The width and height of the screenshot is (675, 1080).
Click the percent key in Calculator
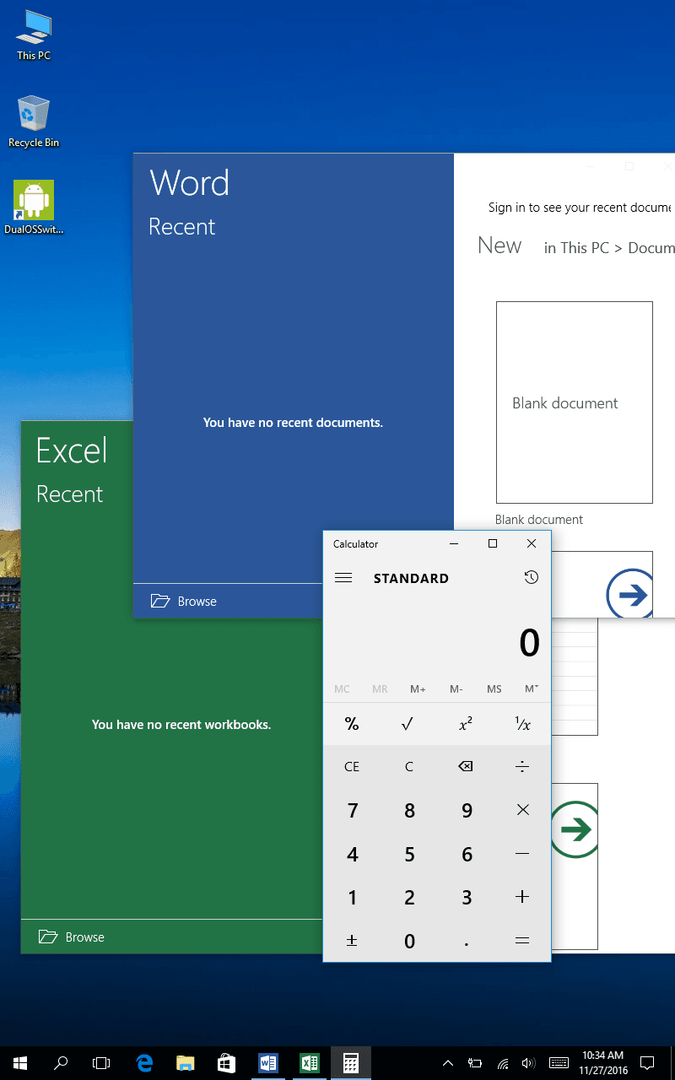click(352, 724)
